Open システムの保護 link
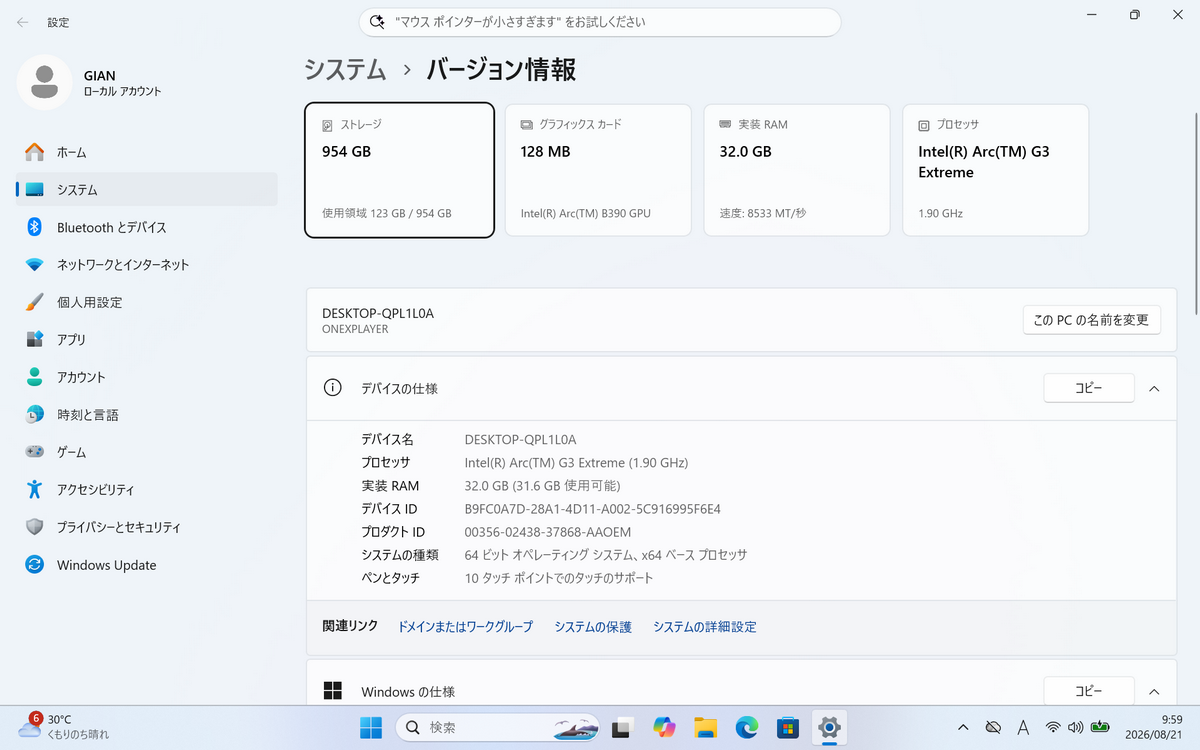Viewport: 1200px width, 750px height. [x=593, y=627]
